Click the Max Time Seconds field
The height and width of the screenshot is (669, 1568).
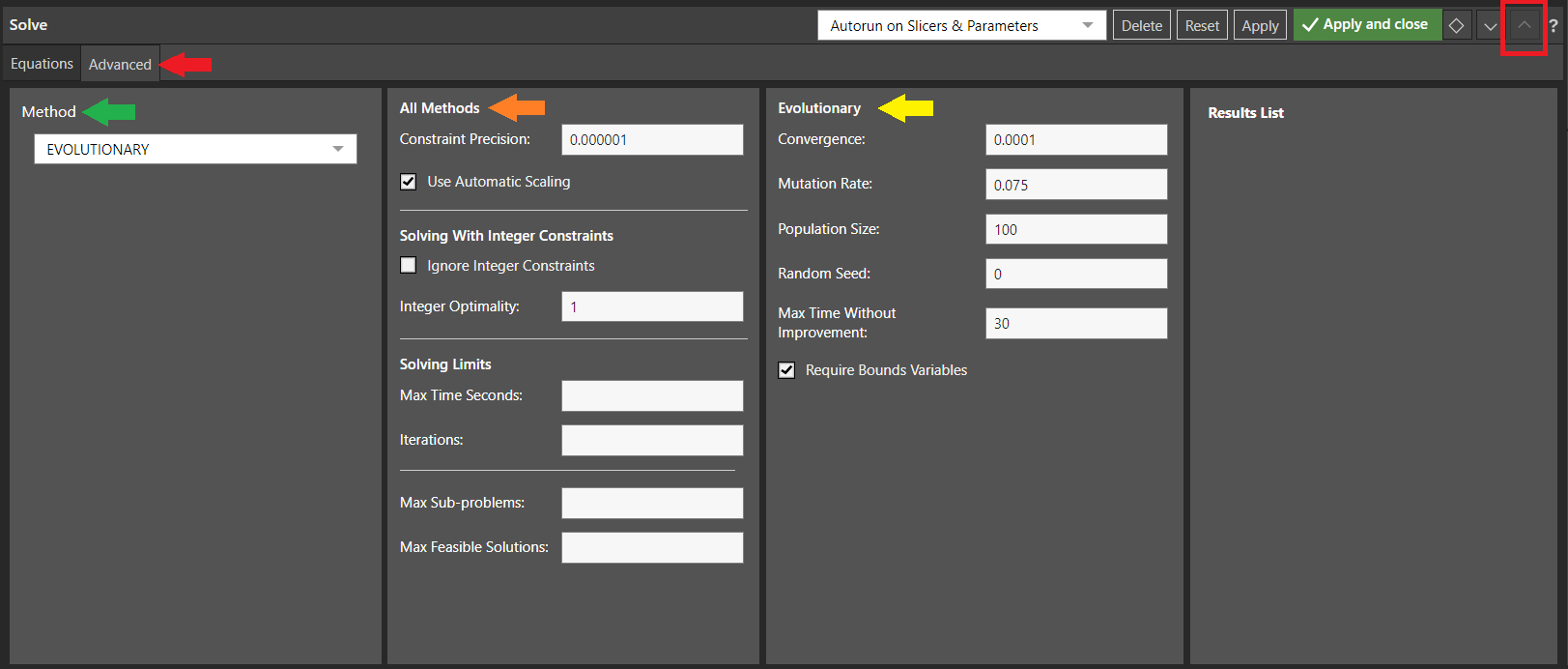(x=652, y=395)
